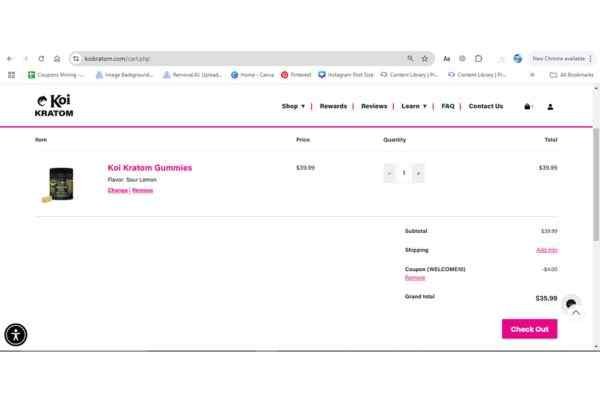Open the Removal.AI Upload bookmark
This screenshot has width=600, height=400.
[192, 75]
